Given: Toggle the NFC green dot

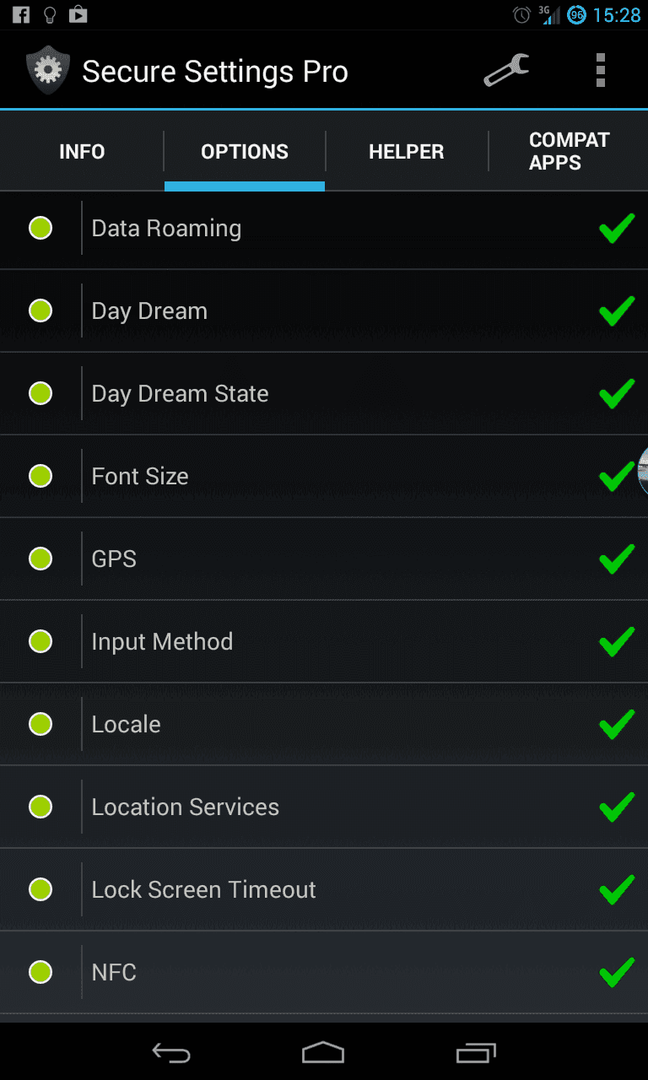Looking at the screenshot, I should (41, 972).
